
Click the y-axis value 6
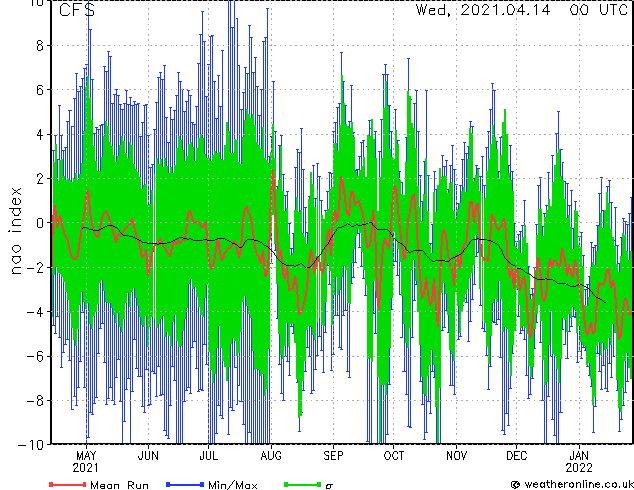(40, 90)
